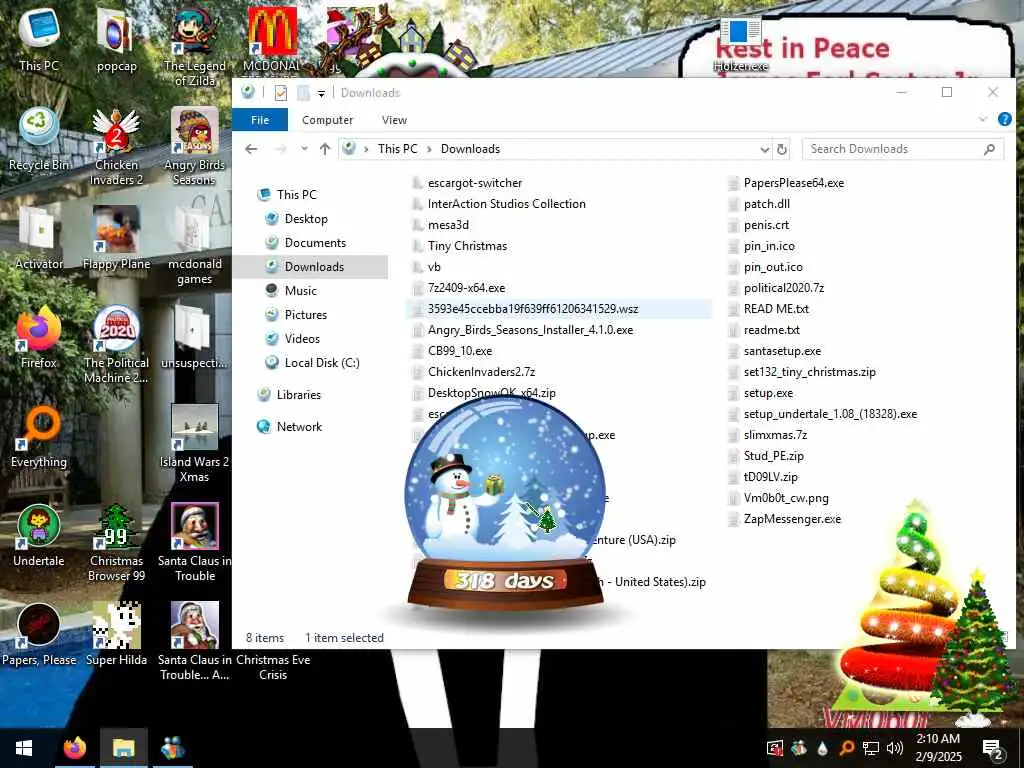Image resolution: width=1024 pixels, height=768 pixels.
Task: Select the santasetup.exe file
Action: click(x=782, y=351)
